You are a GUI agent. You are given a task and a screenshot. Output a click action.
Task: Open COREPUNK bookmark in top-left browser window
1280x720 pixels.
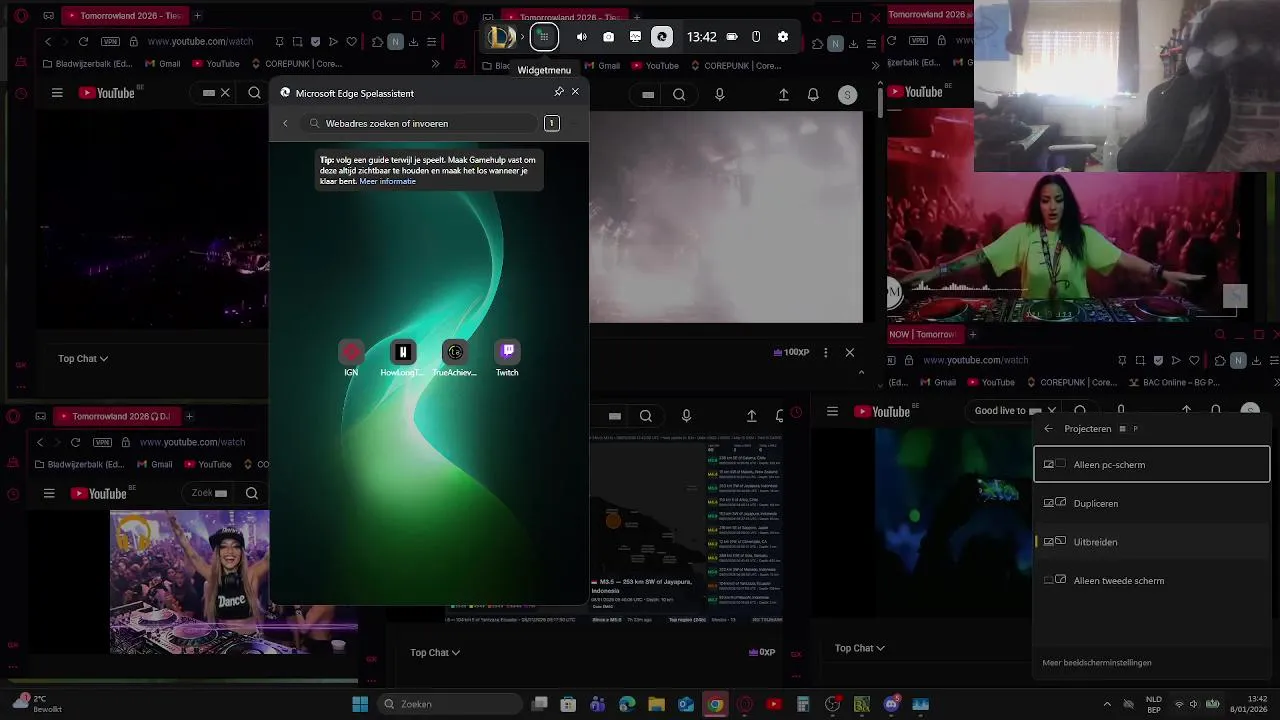[x=295, y=64]
